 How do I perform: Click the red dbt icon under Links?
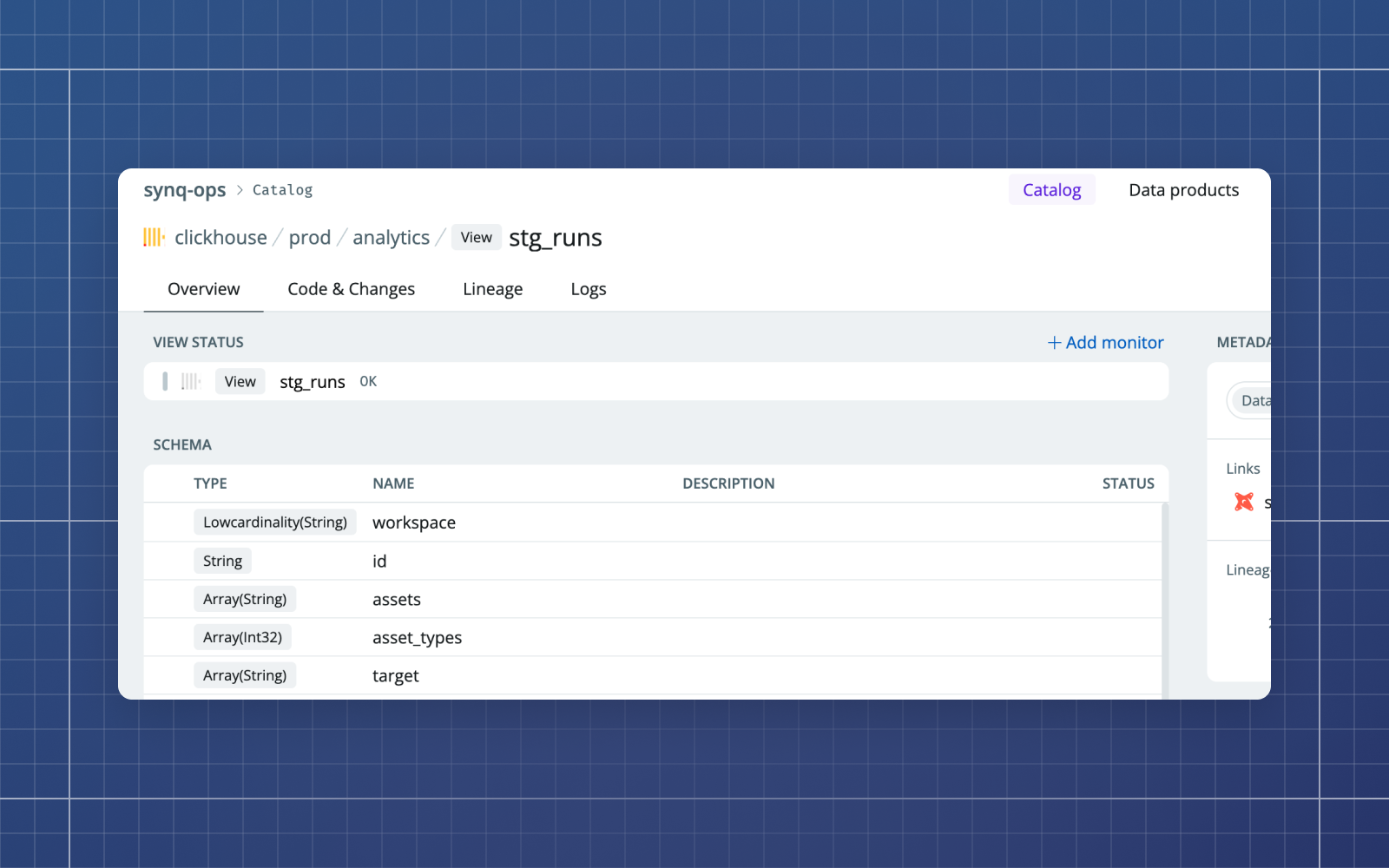click(1244, 502)
